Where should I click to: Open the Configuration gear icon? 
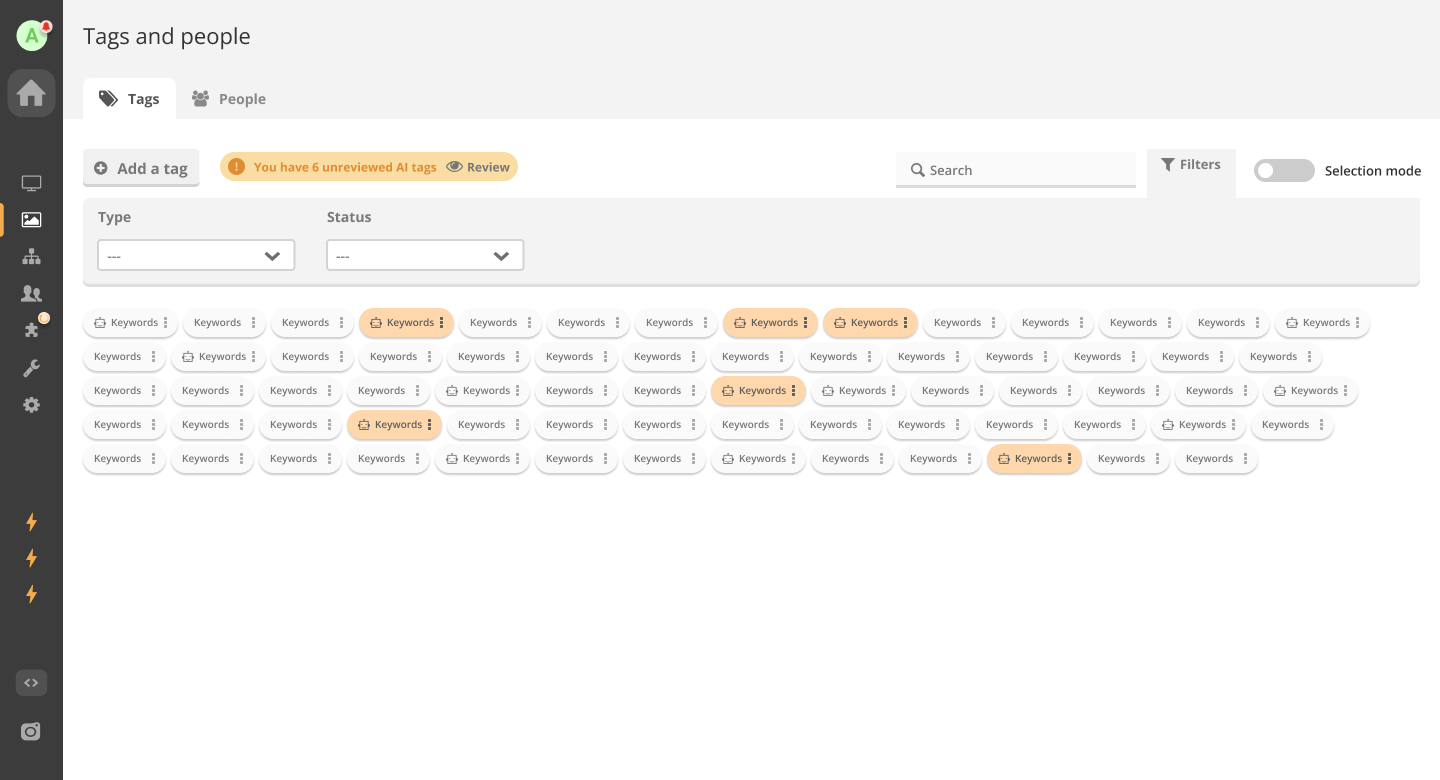31,405
